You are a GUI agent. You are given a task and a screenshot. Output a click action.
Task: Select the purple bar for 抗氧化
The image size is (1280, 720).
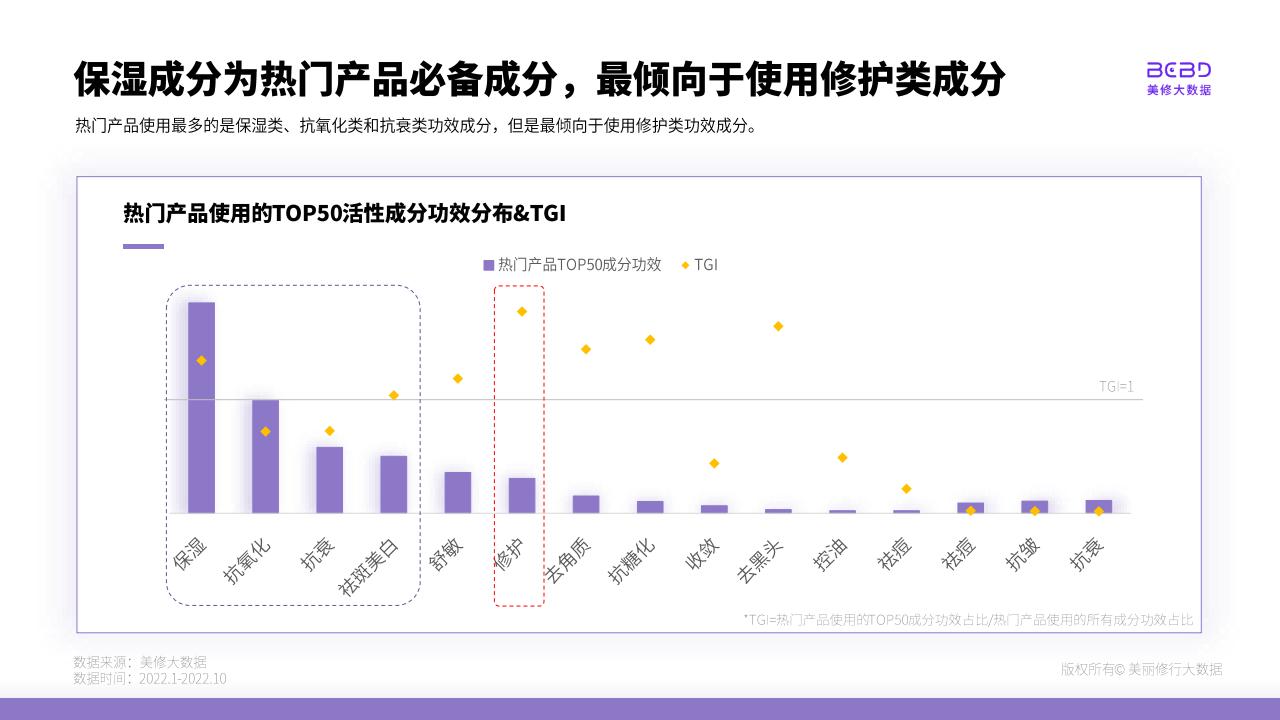265,456
